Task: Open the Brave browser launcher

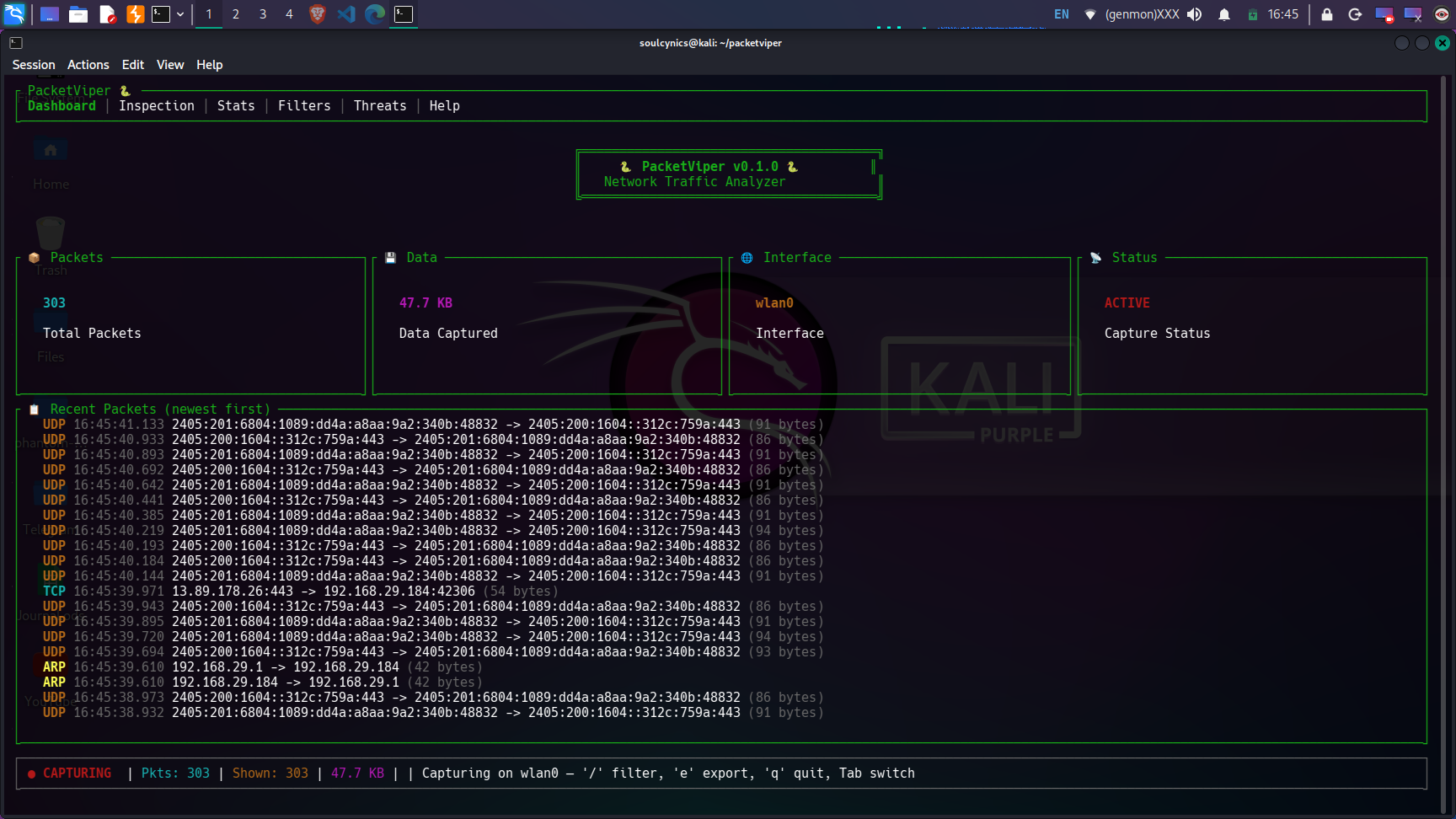Action: point(318,14)
